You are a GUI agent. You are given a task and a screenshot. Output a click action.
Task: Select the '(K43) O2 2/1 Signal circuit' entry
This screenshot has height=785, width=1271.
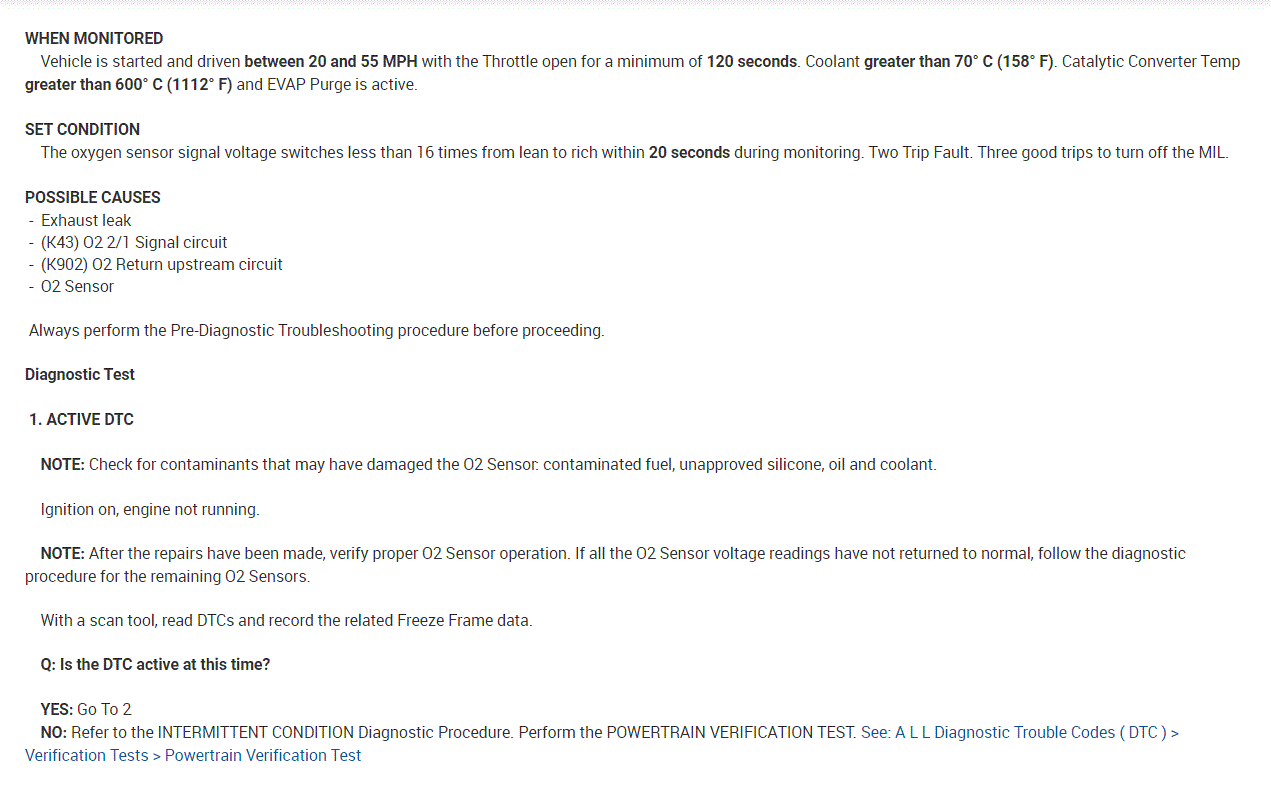point(134,243)
